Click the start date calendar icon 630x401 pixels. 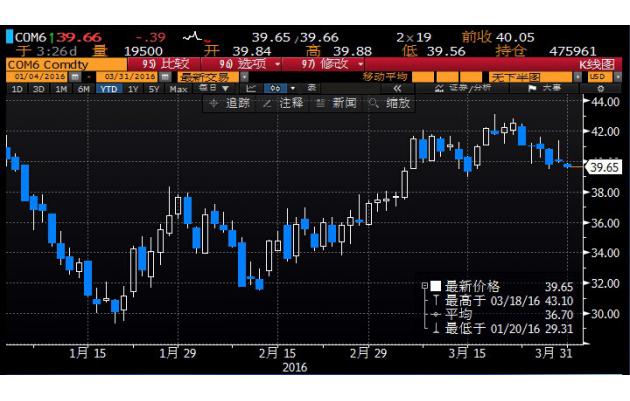pos(76,77)
